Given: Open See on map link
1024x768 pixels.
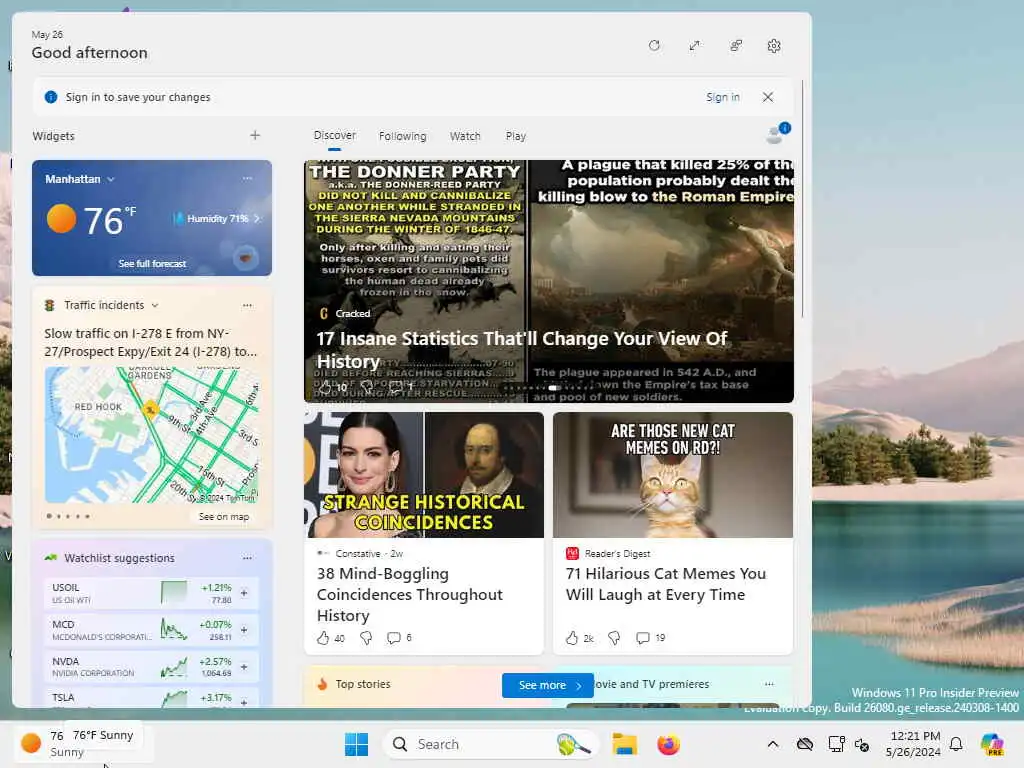Looking at the screenshot, I should click(224, 517).
